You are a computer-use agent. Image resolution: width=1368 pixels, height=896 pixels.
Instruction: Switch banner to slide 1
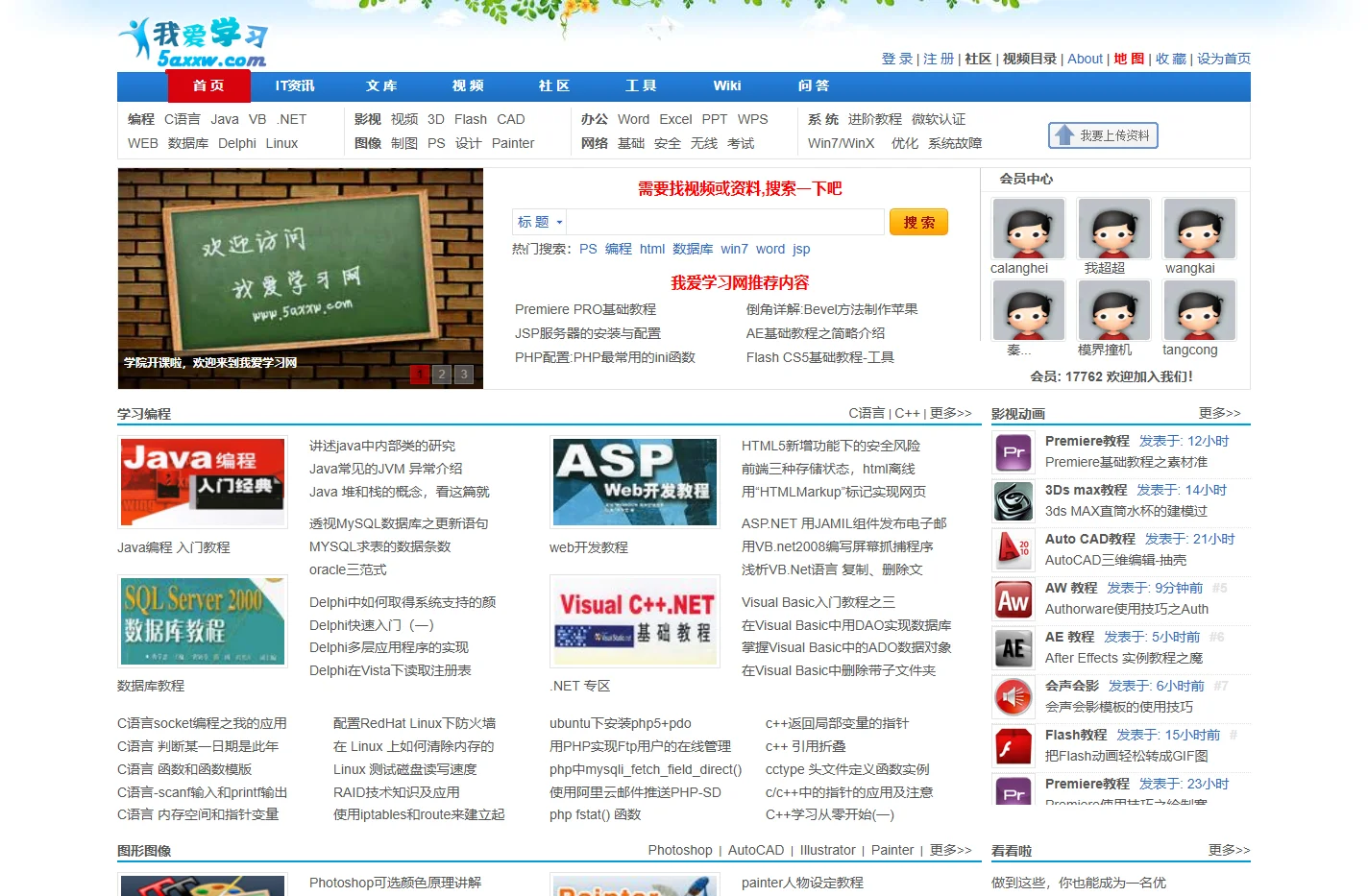click(x=419, y=375)
